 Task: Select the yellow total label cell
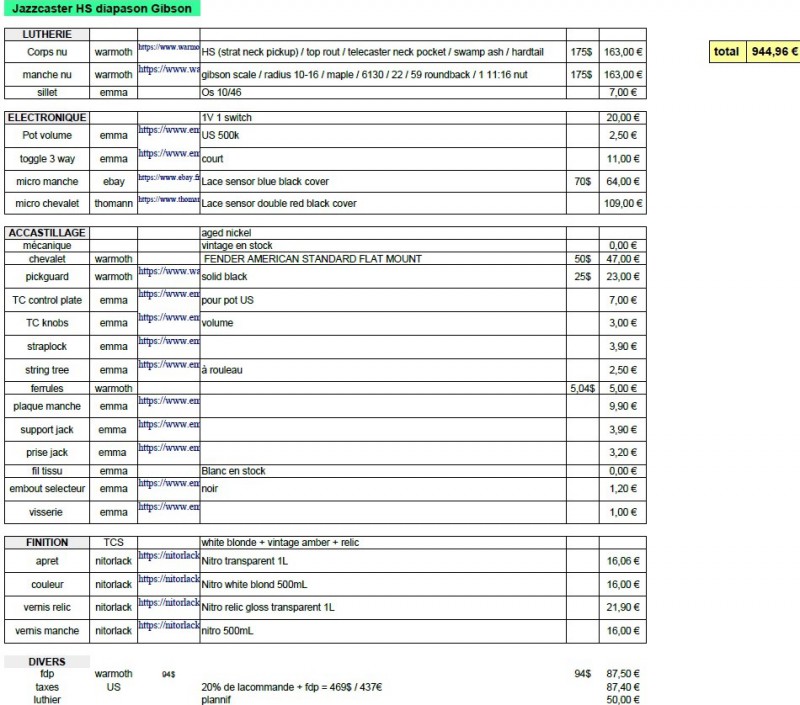(x=727, y=51)
